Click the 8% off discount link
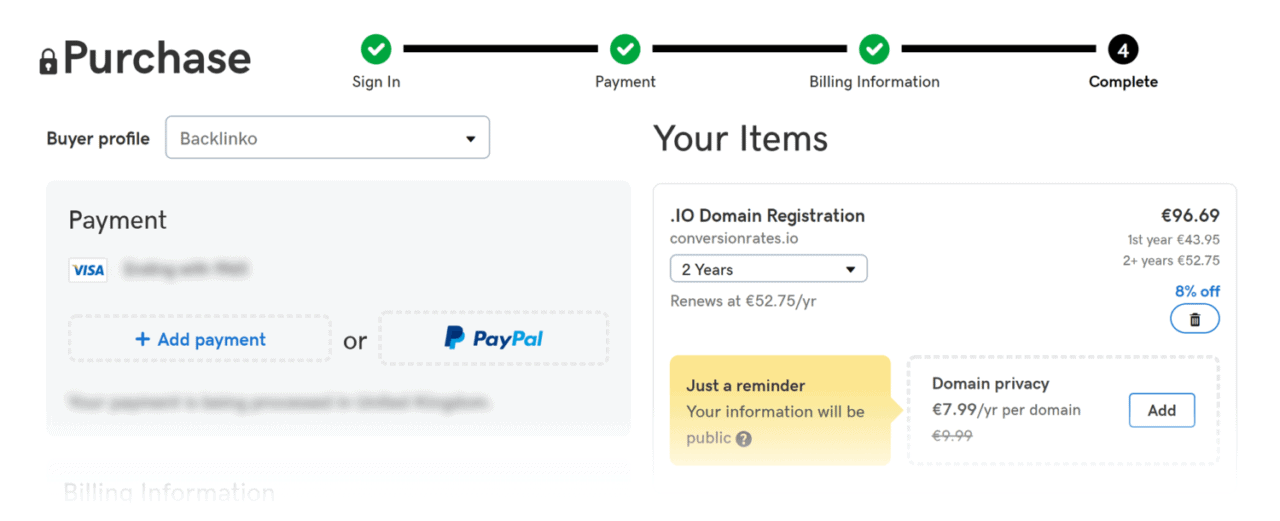 [x=1197, y=291]
